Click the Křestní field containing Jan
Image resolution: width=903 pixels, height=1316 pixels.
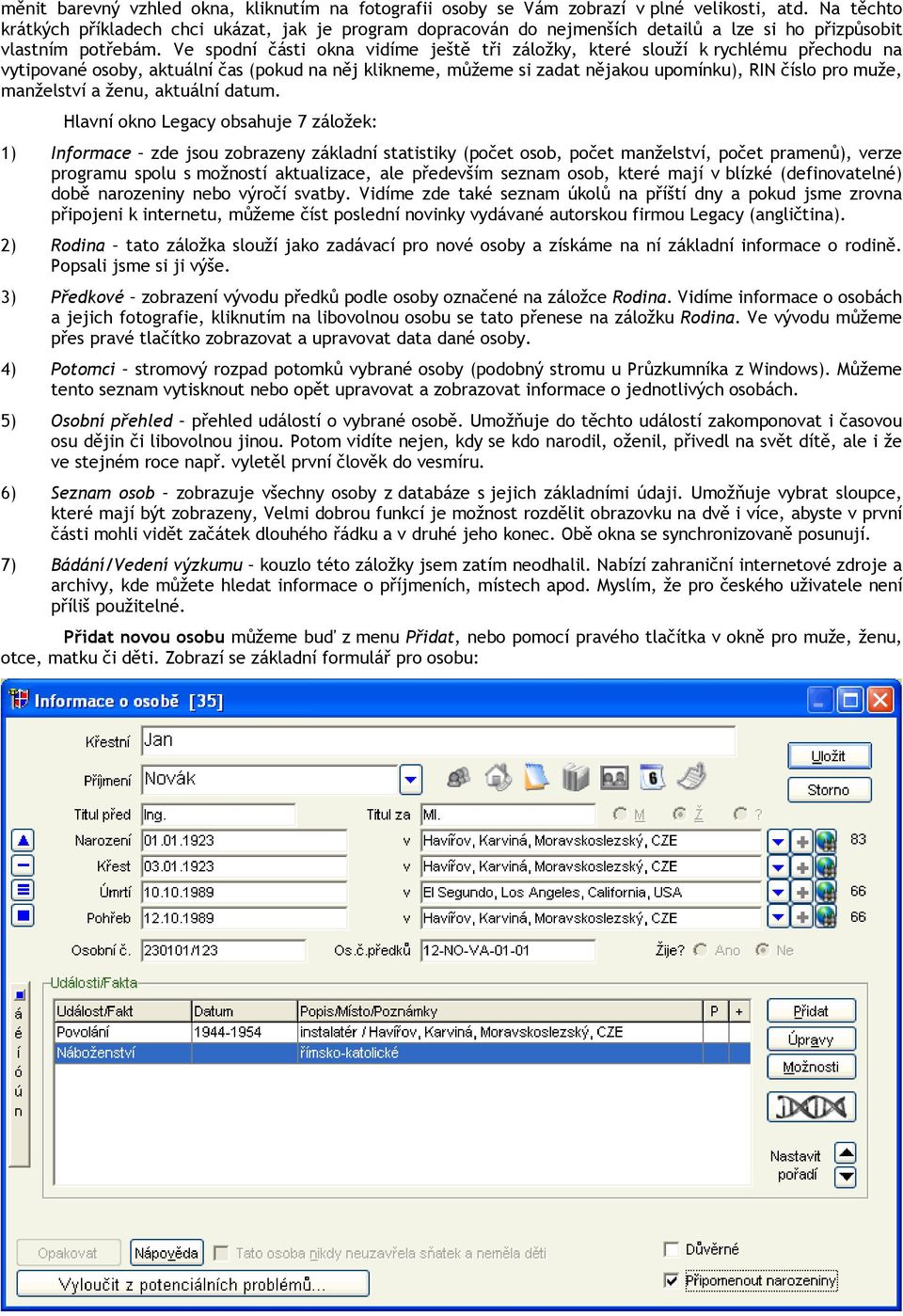[438, 740]
